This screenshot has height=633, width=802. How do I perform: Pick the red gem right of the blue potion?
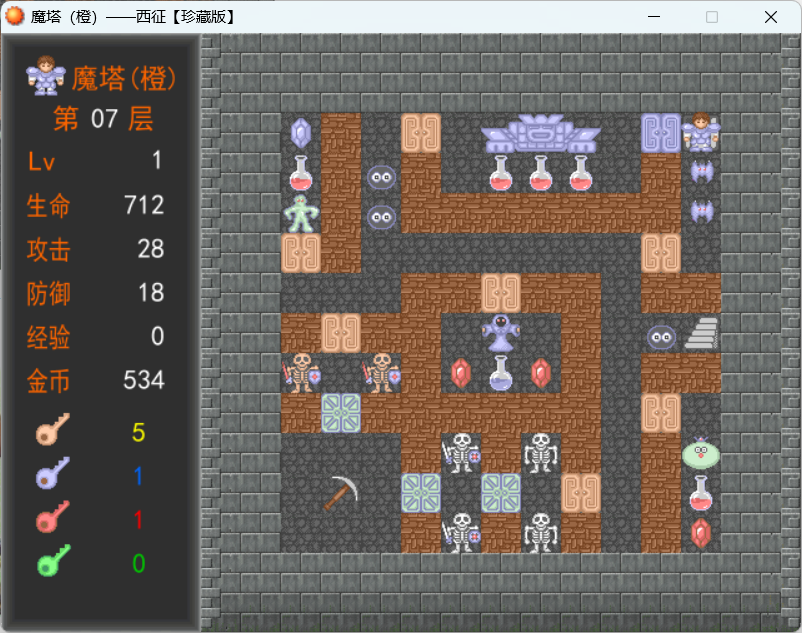[x=541, y=373]
